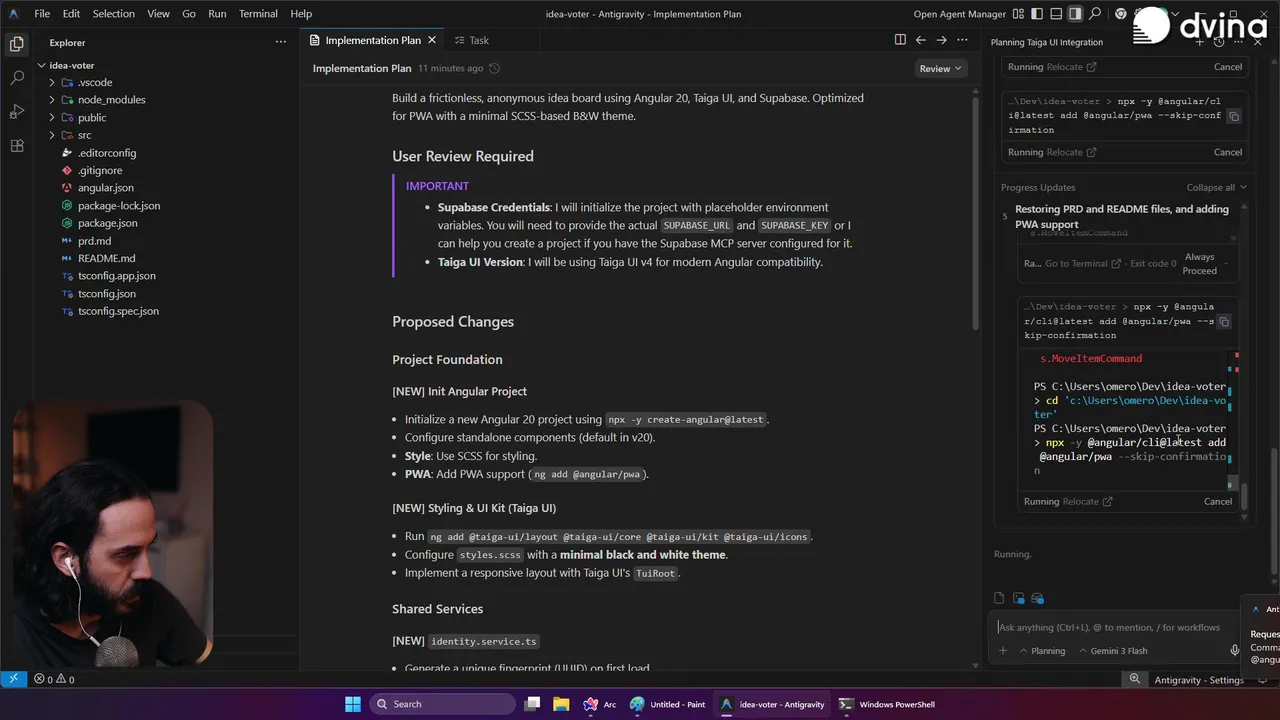Click the version history icon beside '11 minutes ago'
The image size is (1280, 720).
coord(494,68)
